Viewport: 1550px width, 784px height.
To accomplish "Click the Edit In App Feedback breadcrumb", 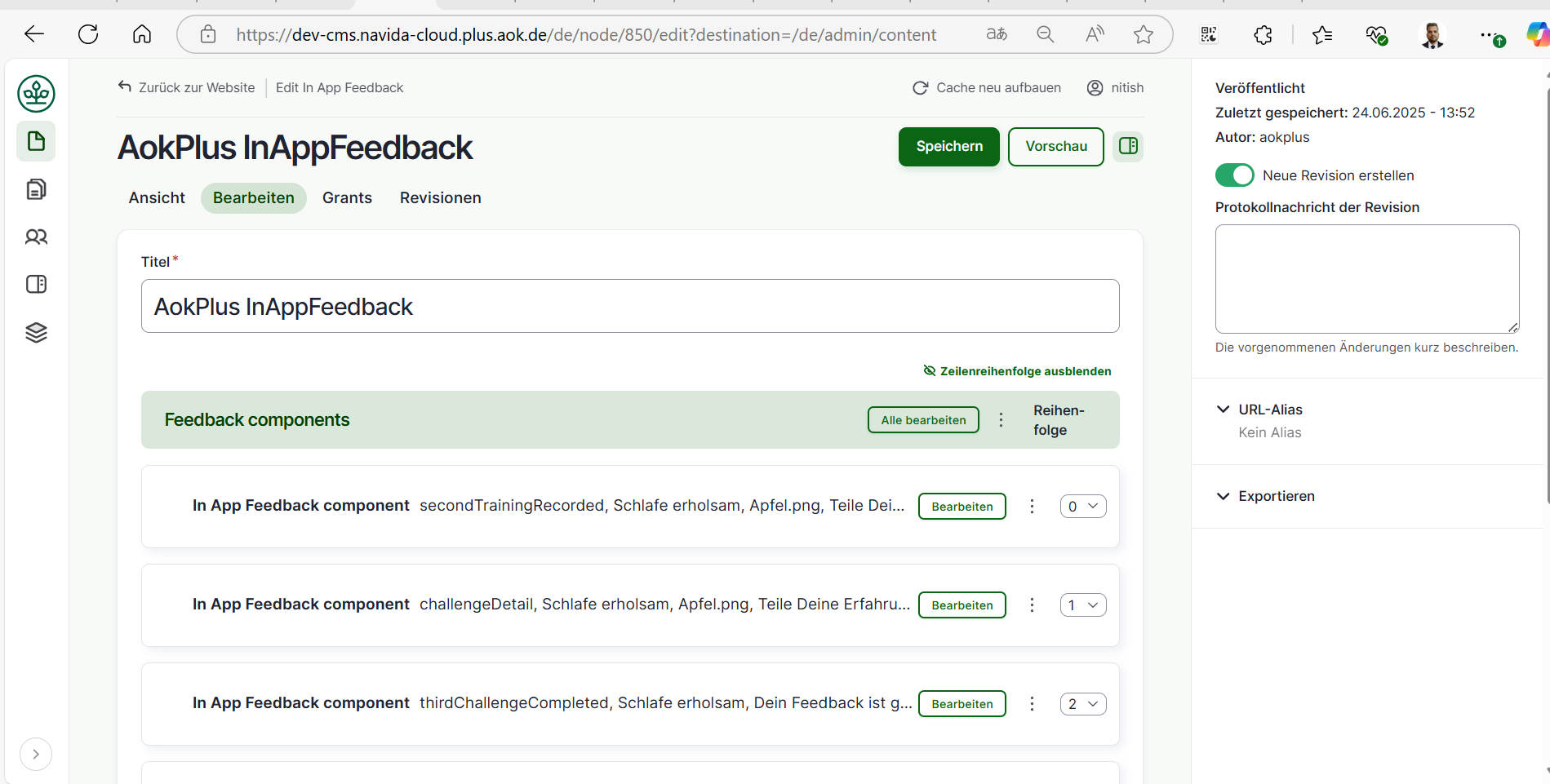I will point(340,87).
